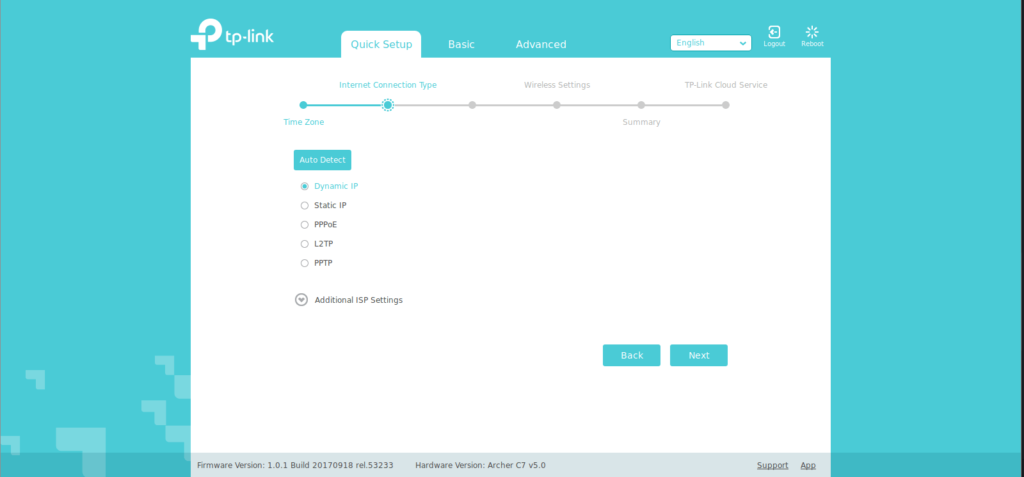The width and height of the screenshot is (1024, 477).
Task: Click the Time Zone step marker
Action: point(303,105)
